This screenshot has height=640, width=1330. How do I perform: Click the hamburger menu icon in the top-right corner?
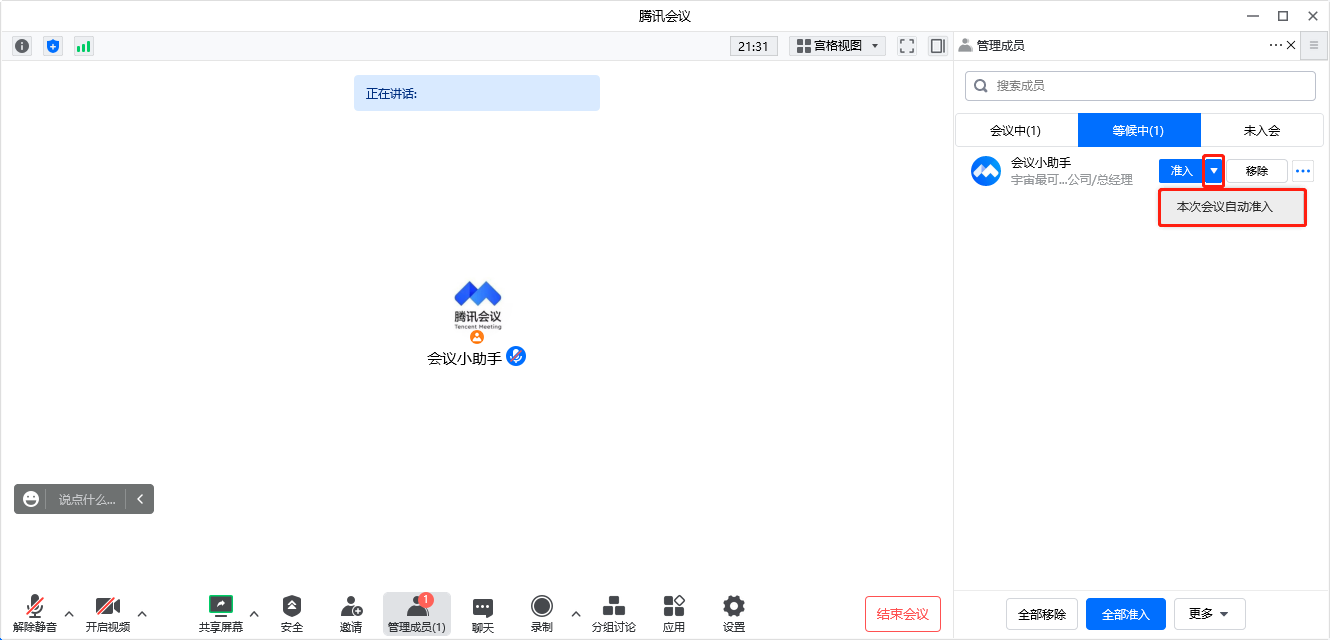(1314, 45)
